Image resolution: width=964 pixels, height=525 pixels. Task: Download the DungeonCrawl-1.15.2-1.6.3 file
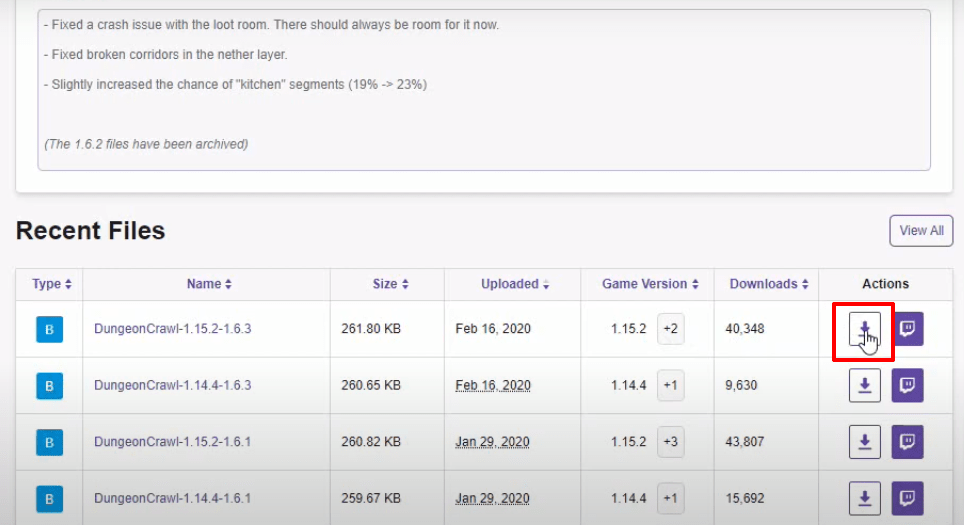(x=864, y=329)
